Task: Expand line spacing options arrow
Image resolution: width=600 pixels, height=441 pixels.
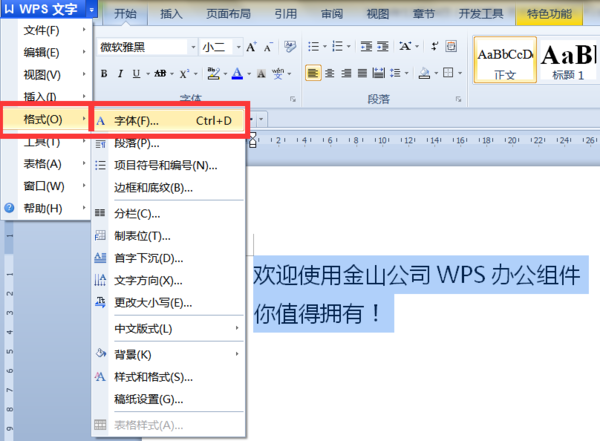Action: (x=407, y=73)
